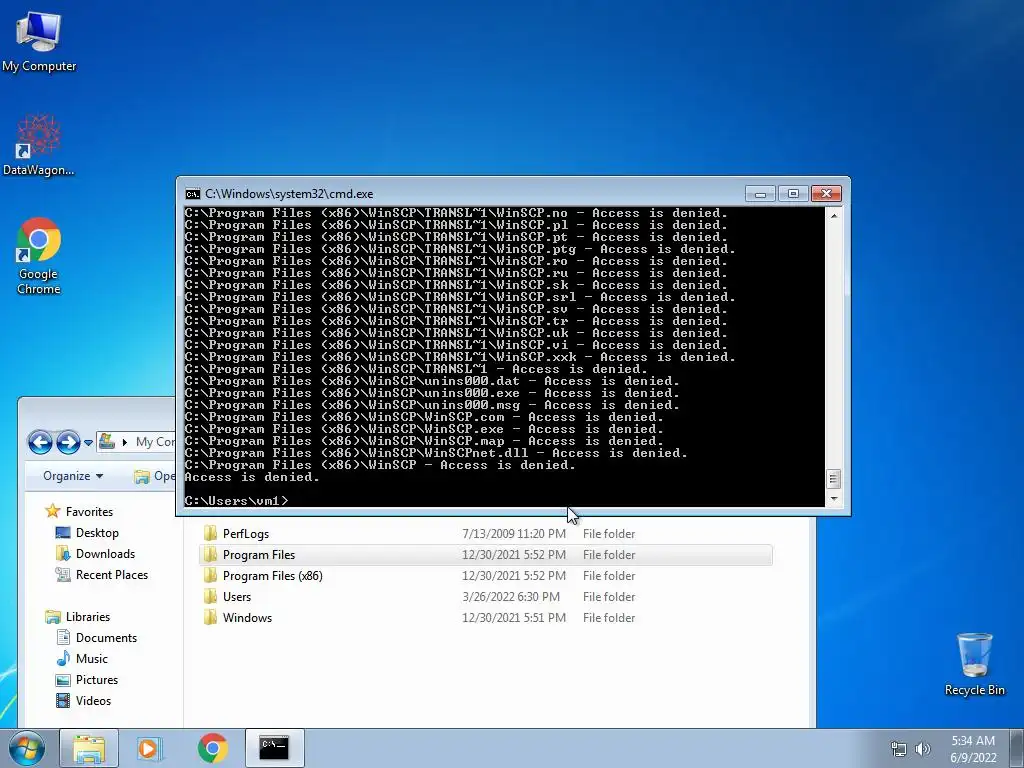The image size is (1024, 768).
Task: Minimize the cmd.exe window
Action: (760, 194)
